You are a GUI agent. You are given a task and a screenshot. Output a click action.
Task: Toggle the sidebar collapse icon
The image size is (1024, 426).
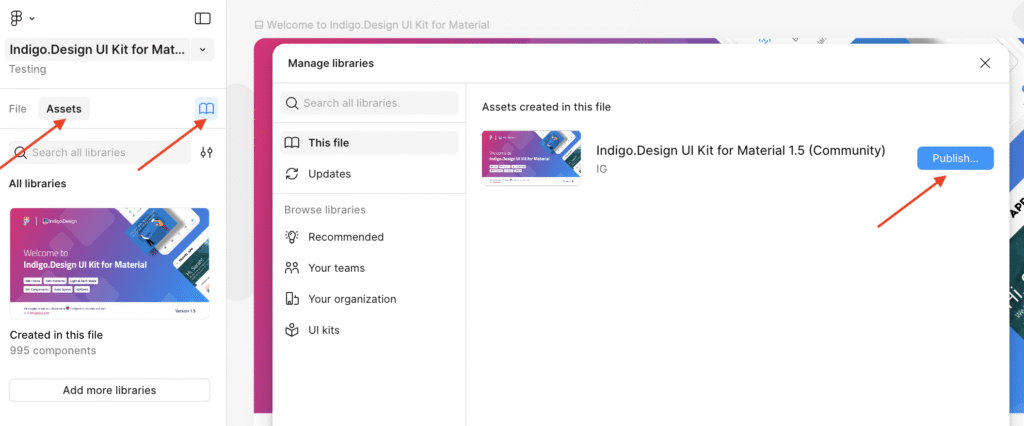point(202,18)
